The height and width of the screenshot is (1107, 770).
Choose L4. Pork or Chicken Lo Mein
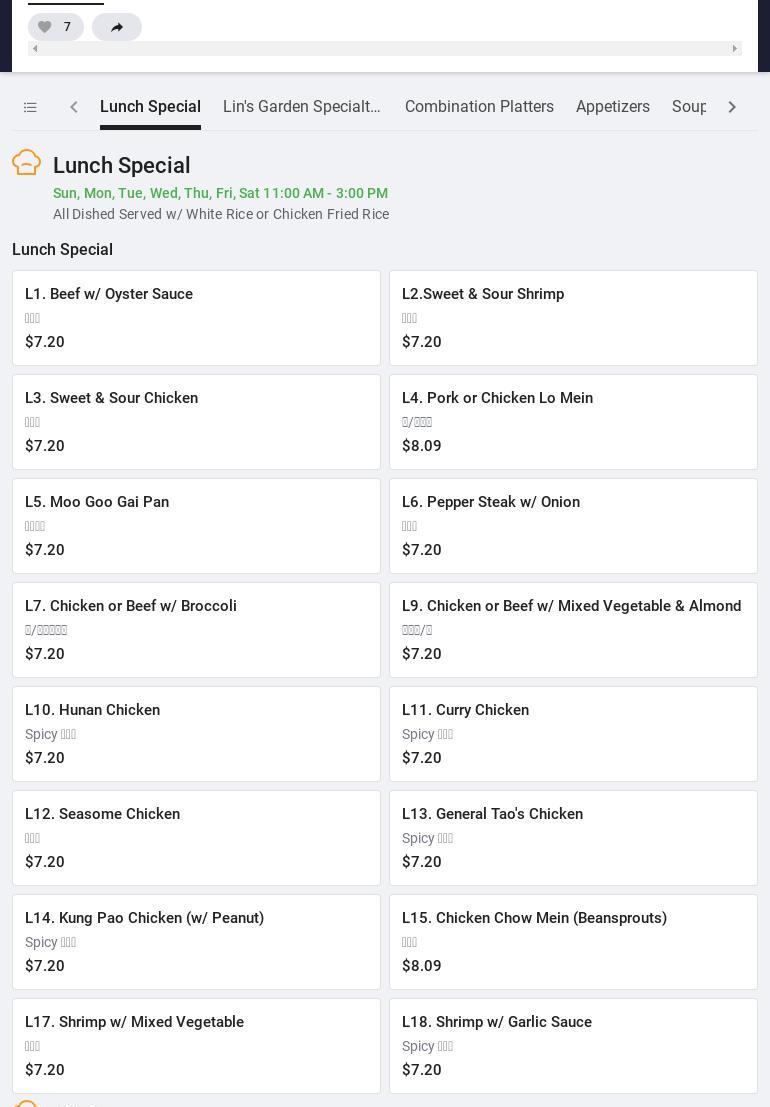coord(573,422)
